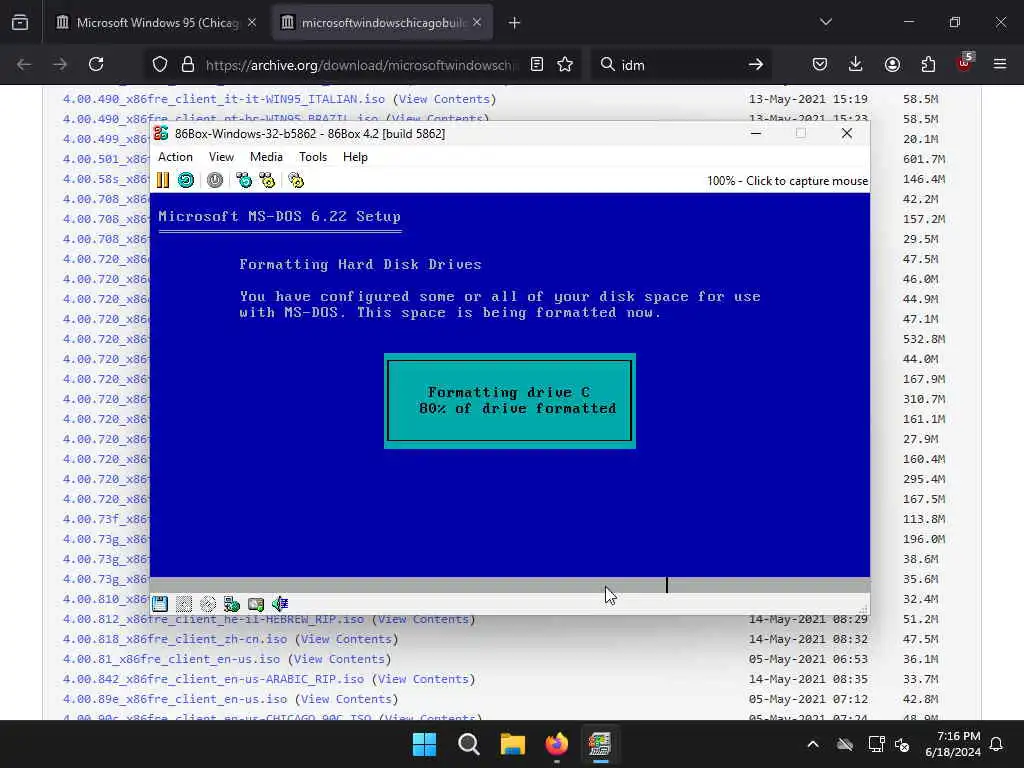
Task: Open the Windows Start menu
Action: (x=424, y=744)
